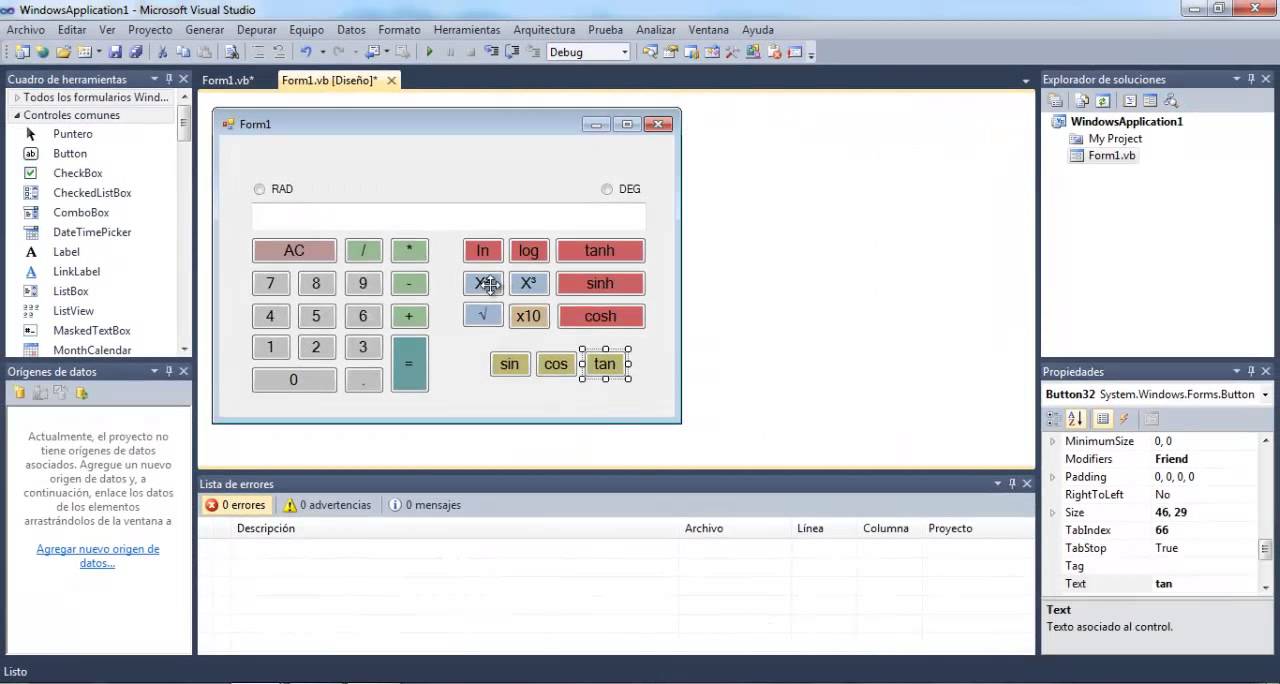The width and height of the screenshot is (1280, 684).
Task: Click the AC button on the form
Action: pyautogui.click(x=294, y=251)
